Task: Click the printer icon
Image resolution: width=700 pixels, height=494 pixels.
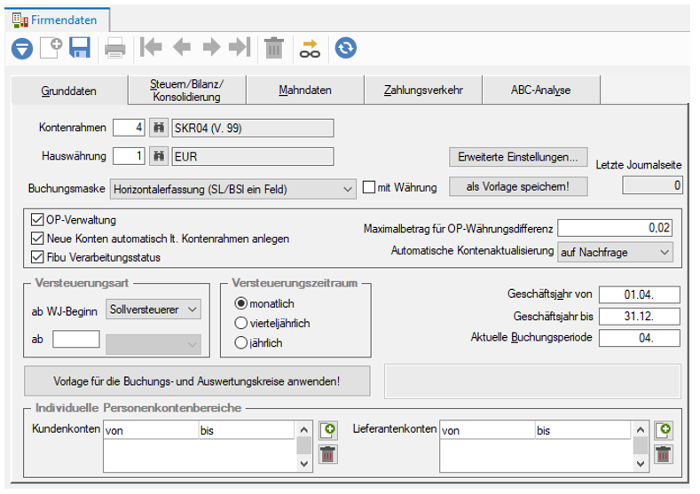Action: pos(115,49)
